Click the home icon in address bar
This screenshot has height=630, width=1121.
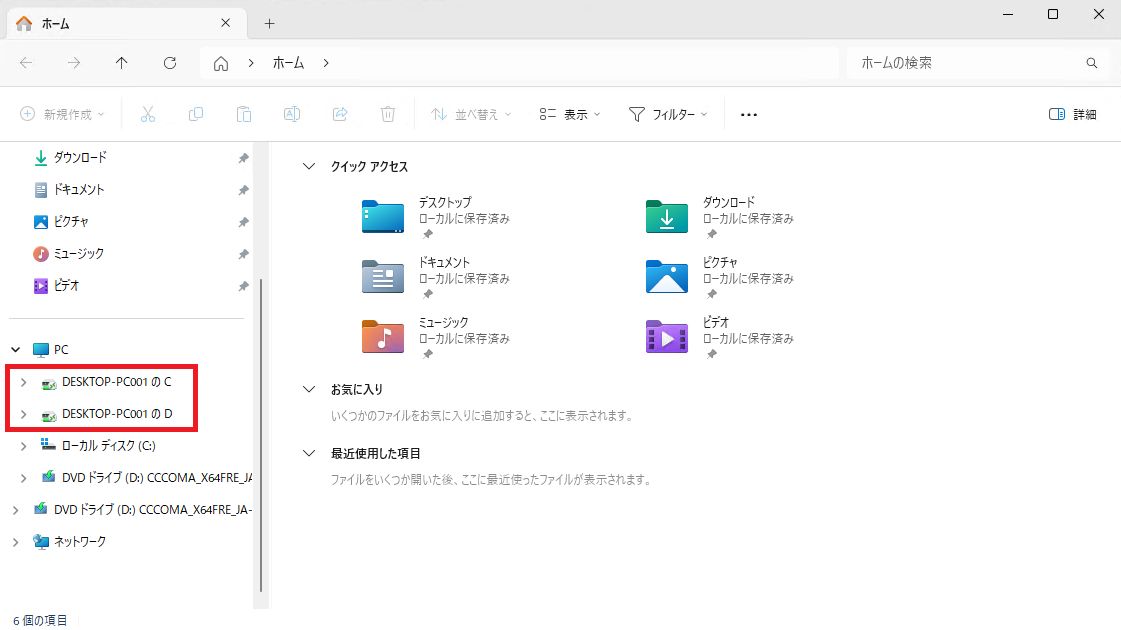point(221,64)
